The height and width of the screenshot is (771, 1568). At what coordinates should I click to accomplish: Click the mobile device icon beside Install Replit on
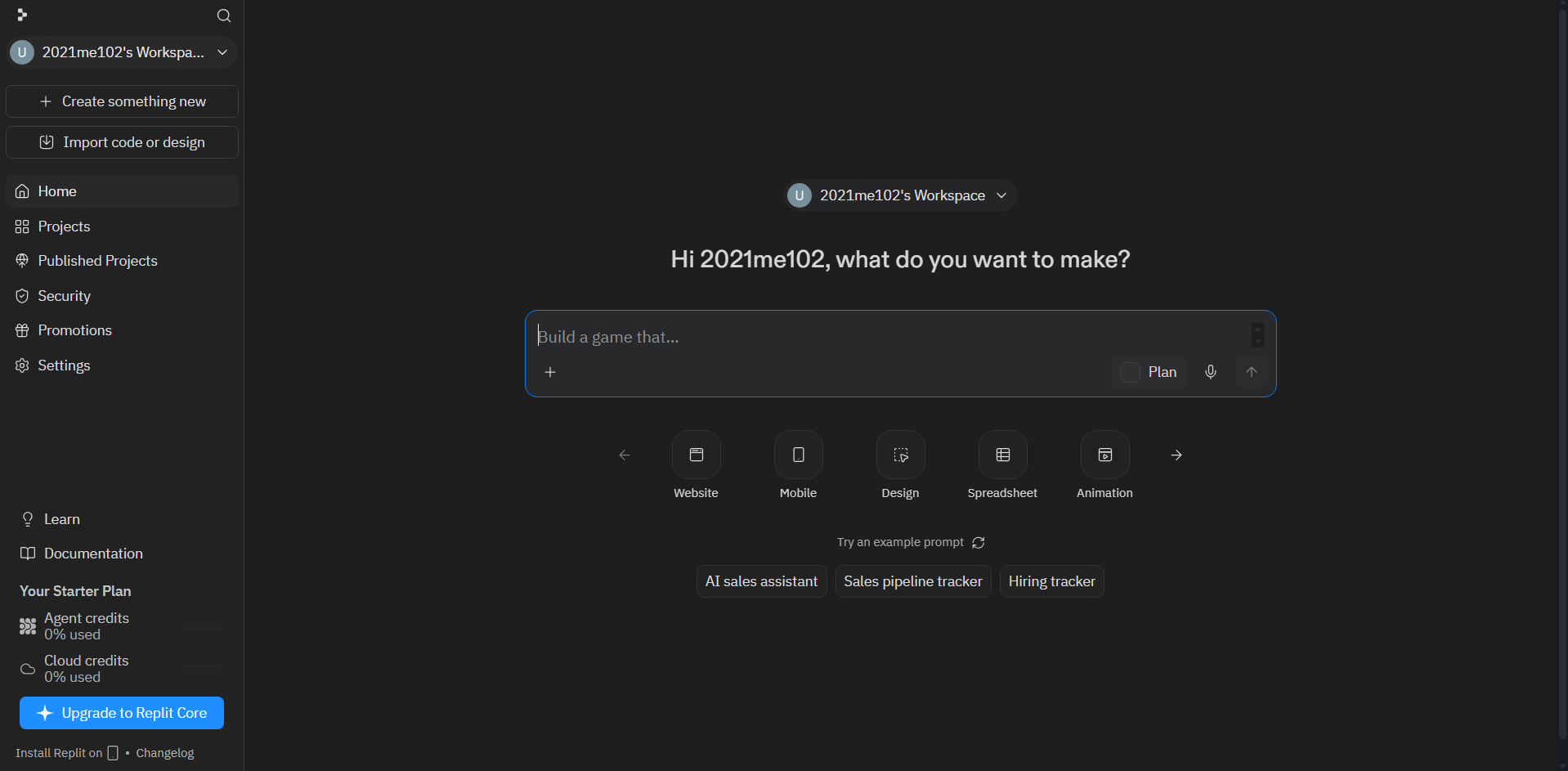coord(113,753)
